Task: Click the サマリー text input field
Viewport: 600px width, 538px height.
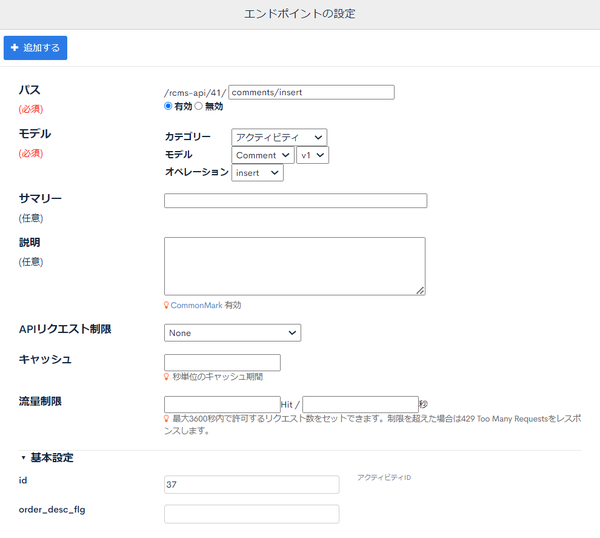Action: (x=295, y=201)
